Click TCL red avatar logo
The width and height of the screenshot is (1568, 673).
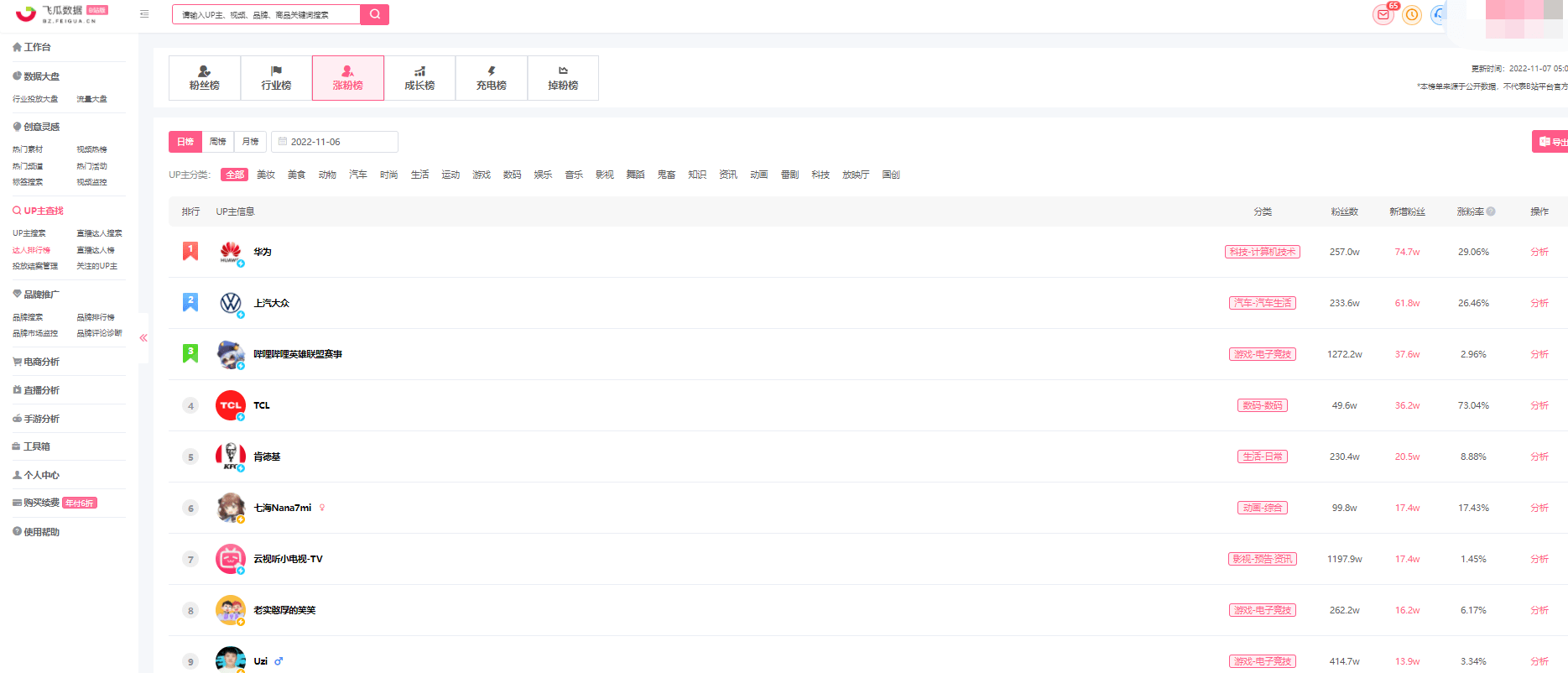coord(231,405)
